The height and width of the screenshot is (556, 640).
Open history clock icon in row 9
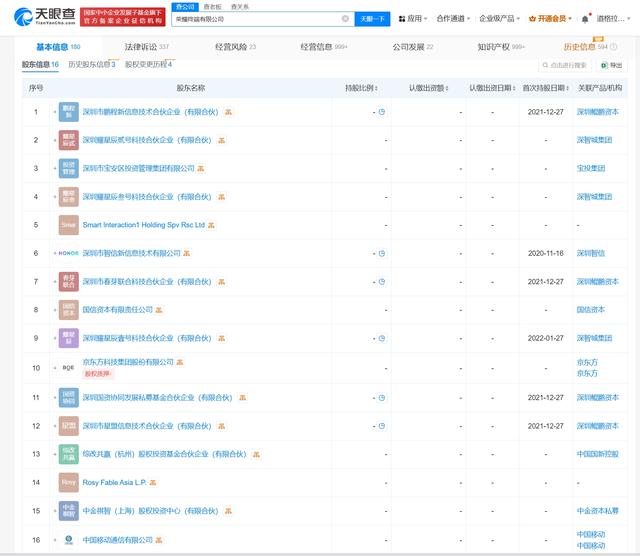click(x=382, y=338)
